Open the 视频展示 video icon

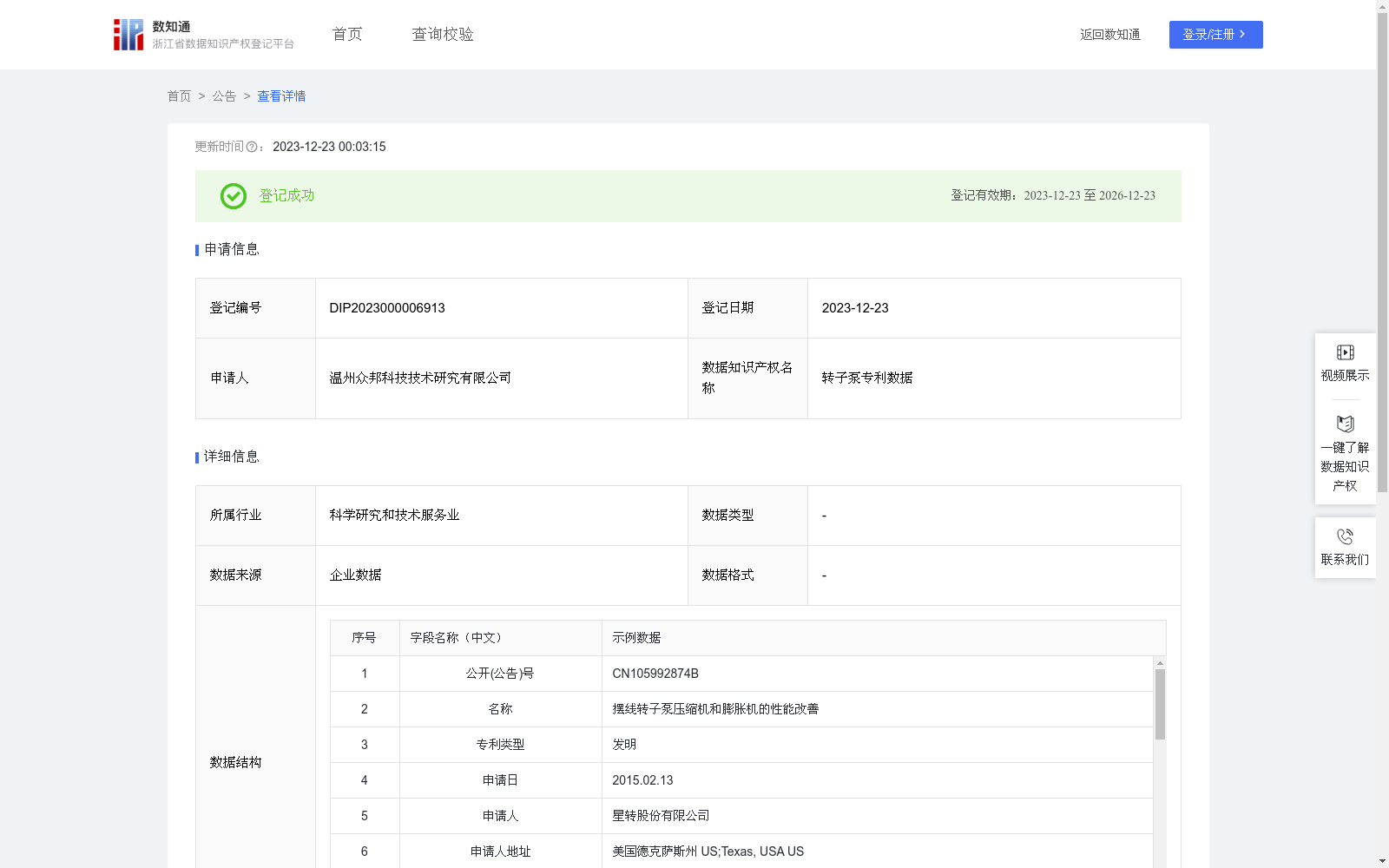tap(1345, 352)
